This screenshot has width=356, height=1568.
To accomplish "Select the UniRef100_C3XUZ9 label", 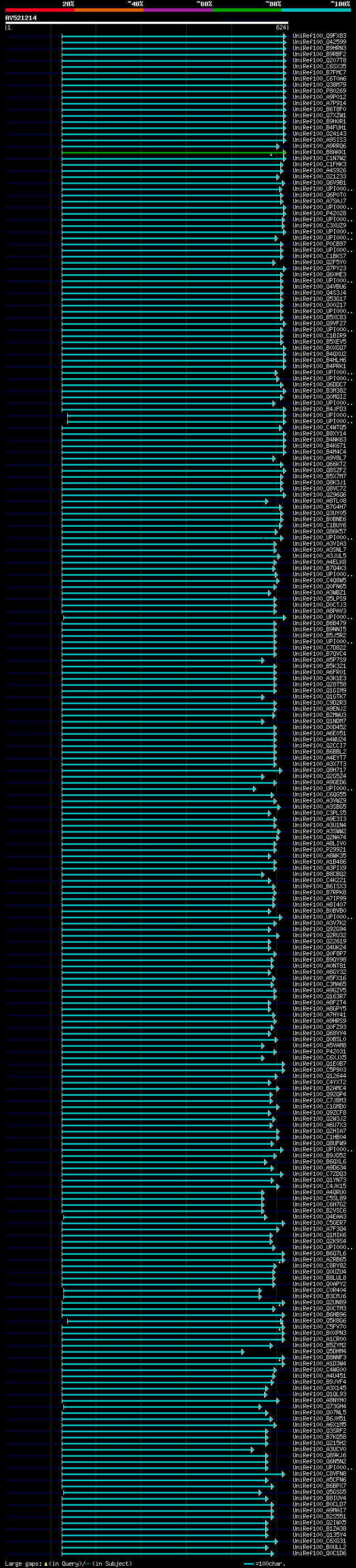I will tap(319, 225).
